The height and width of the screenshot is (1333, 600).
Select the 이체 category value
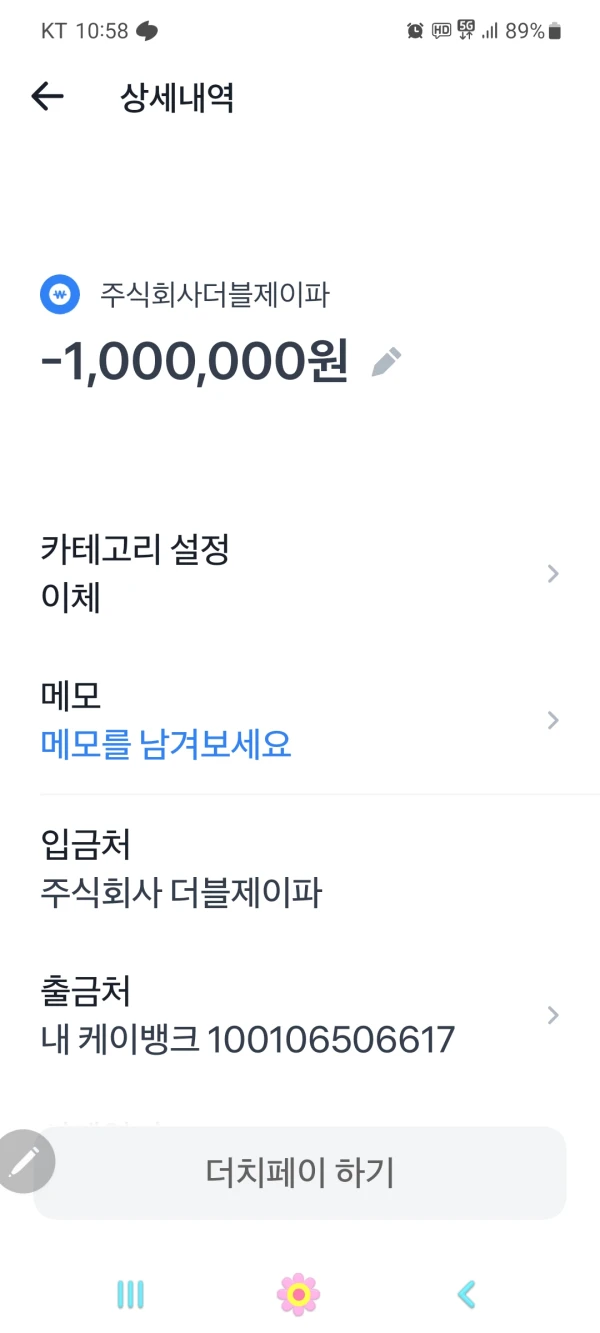tap(71, 599)
